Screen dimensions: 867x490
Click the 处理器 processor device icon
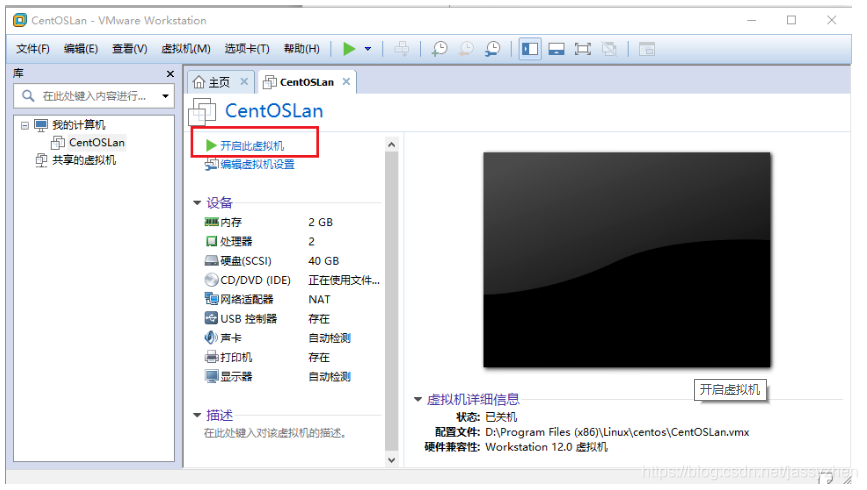click(x=211, y=241)
